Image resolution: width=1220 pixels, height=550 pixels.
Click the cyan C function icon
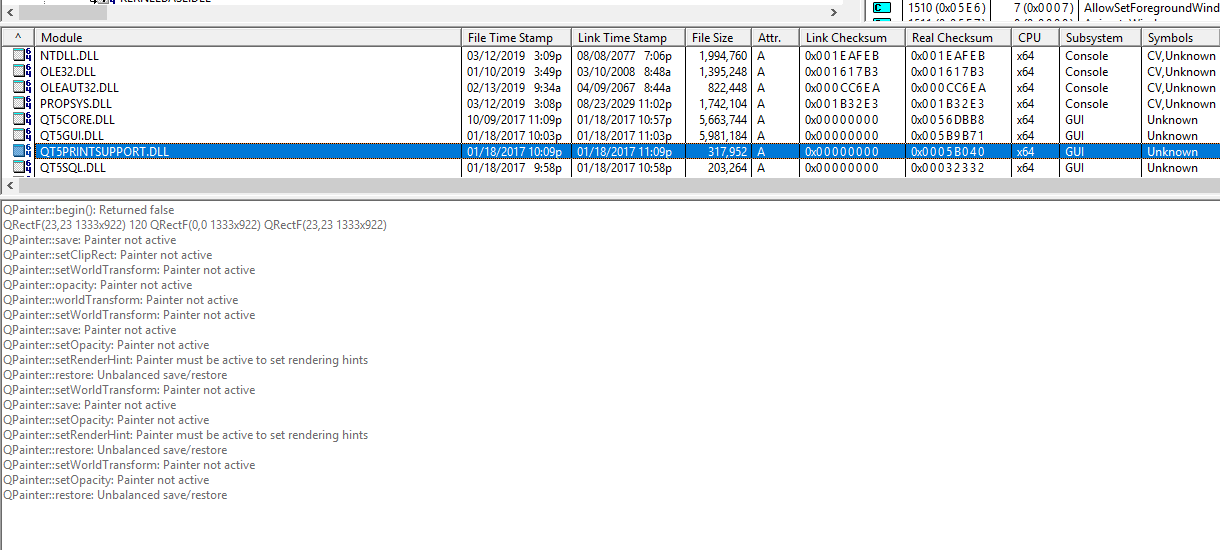[881, 8]
